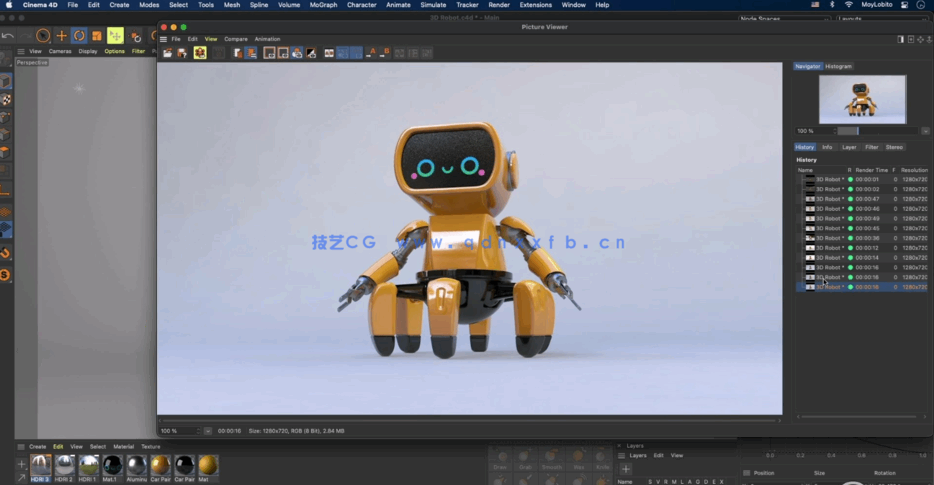This screenshot has height=485, width=934.
Task: Click Scale tool orange square icon
Action: [96, 36]
